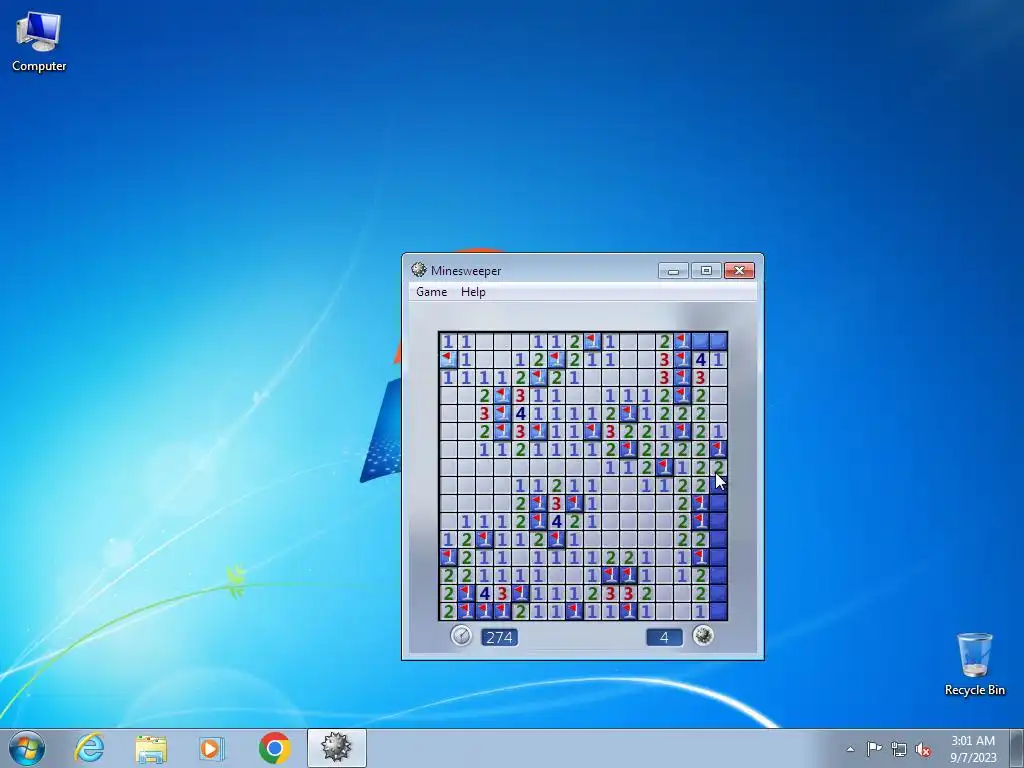
Task: Click the flag directly below the top-left corner cell
Action: coord(448,359)
